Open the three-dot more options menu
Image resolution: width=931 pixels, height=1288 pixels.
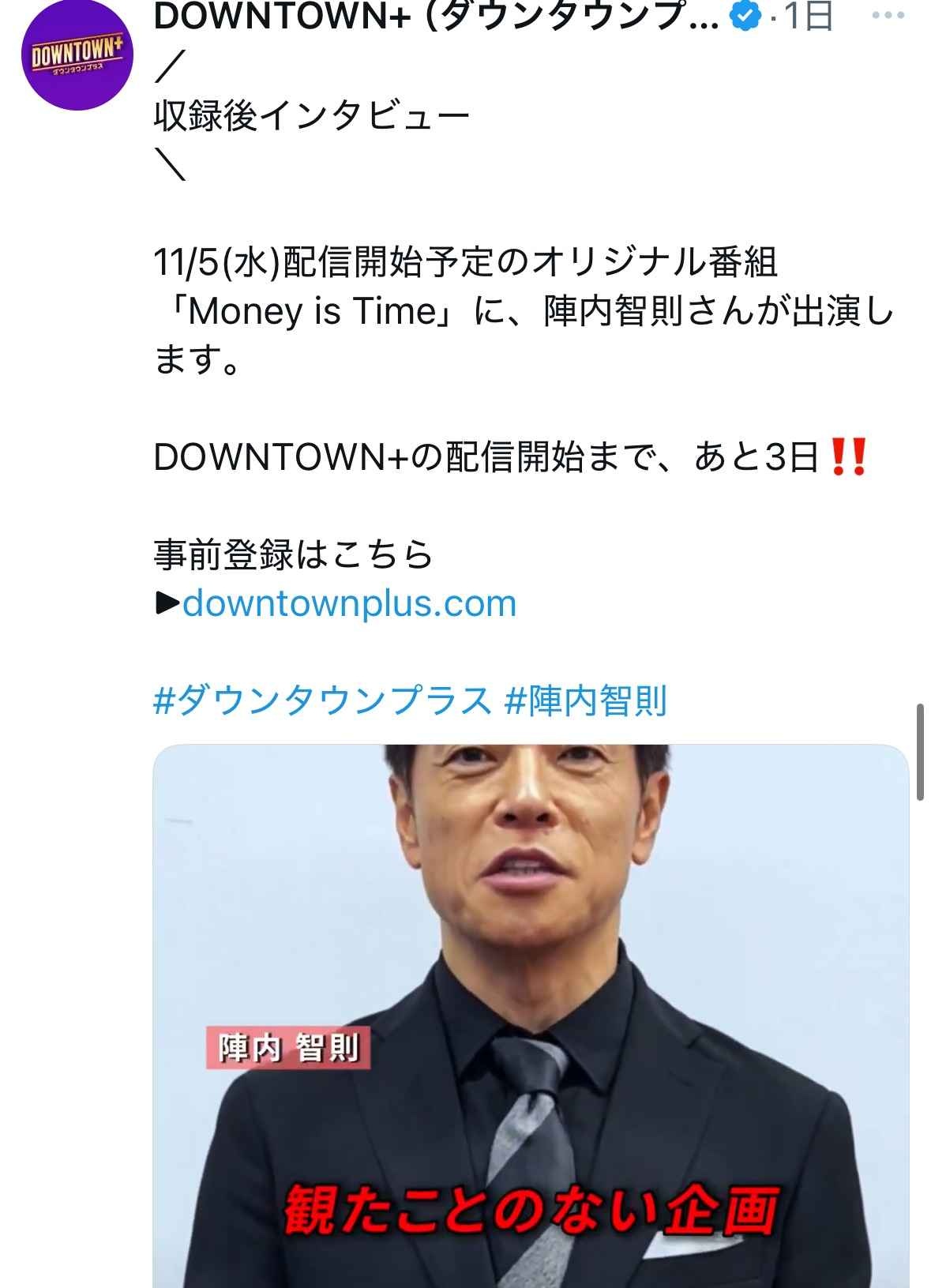(888, 16)
